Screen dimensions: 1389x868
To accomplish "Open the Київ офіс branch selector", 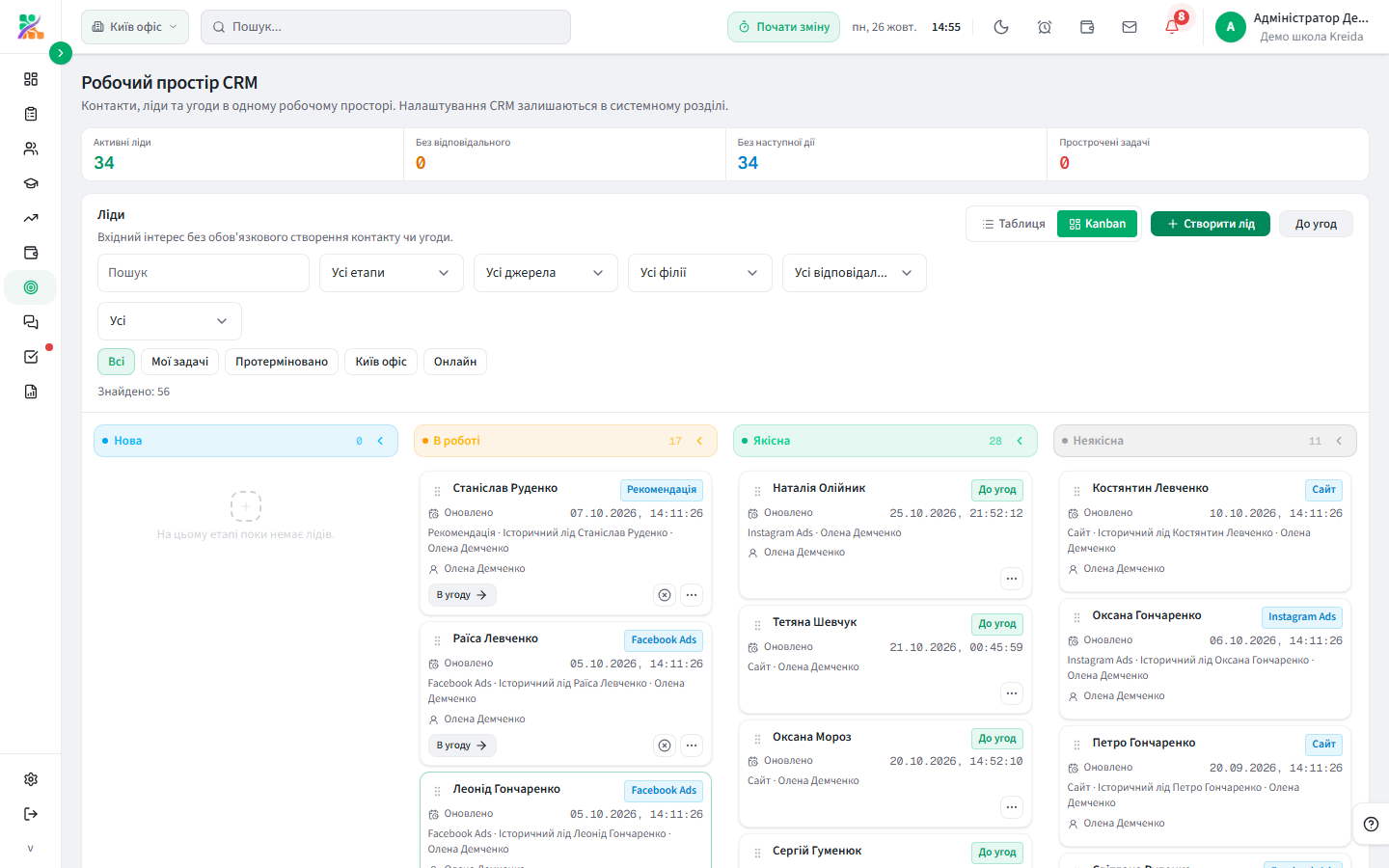I will tap(135, 27).
